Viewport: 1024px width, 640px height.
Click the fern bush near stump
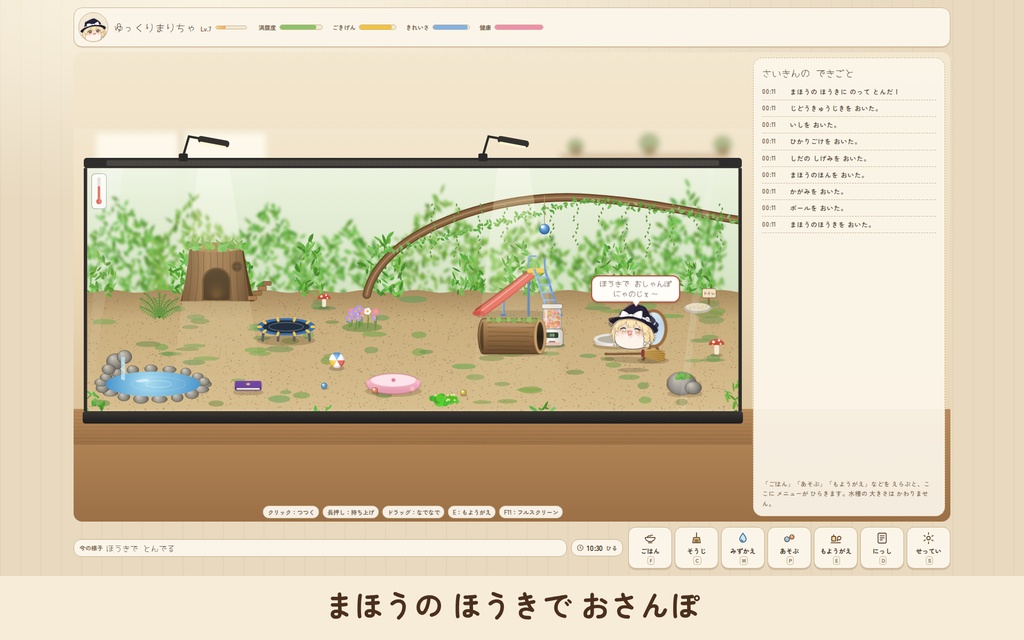click(159, 305)
